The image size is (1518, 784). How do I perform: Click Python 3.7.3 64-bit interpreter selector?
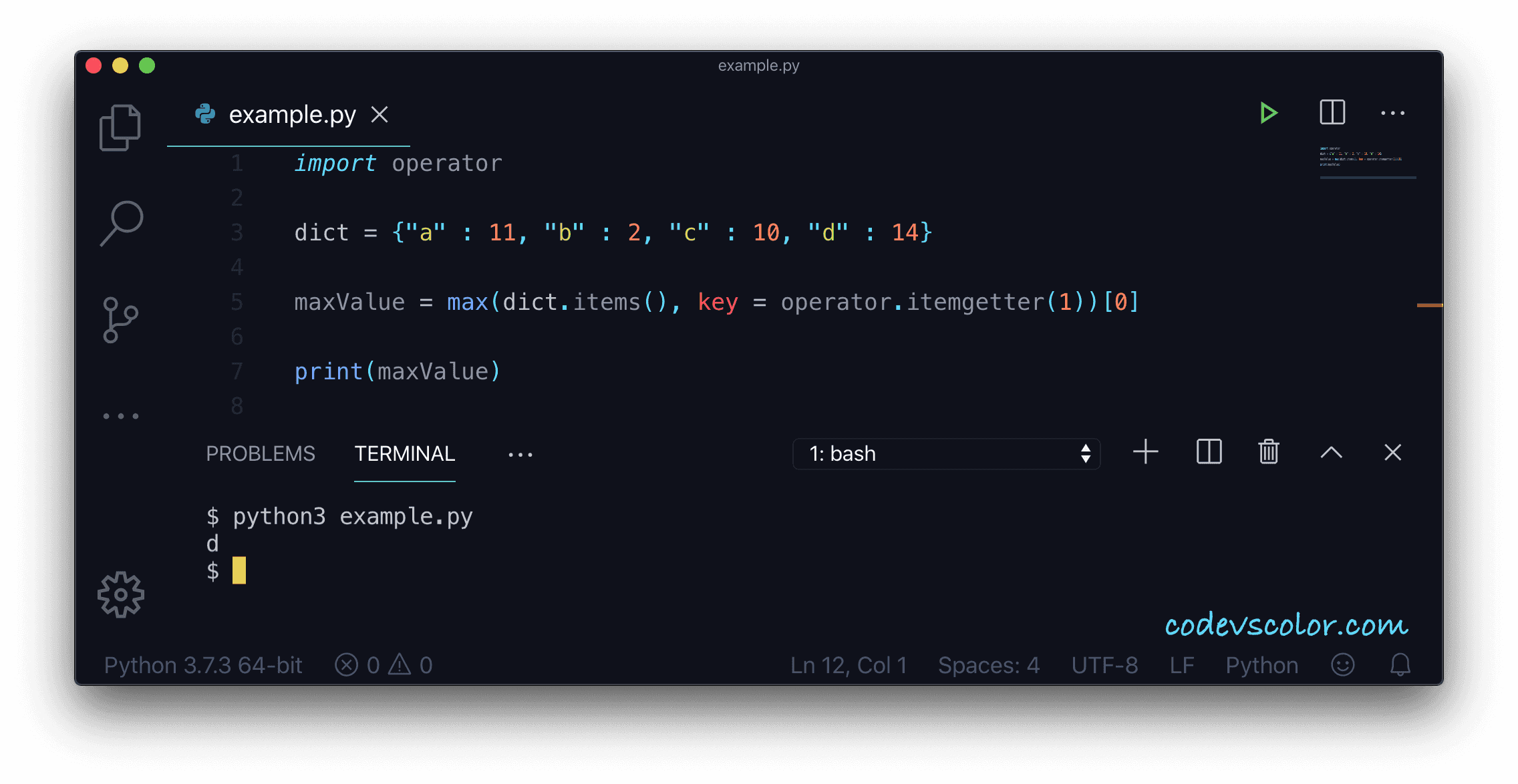point(203,665)
